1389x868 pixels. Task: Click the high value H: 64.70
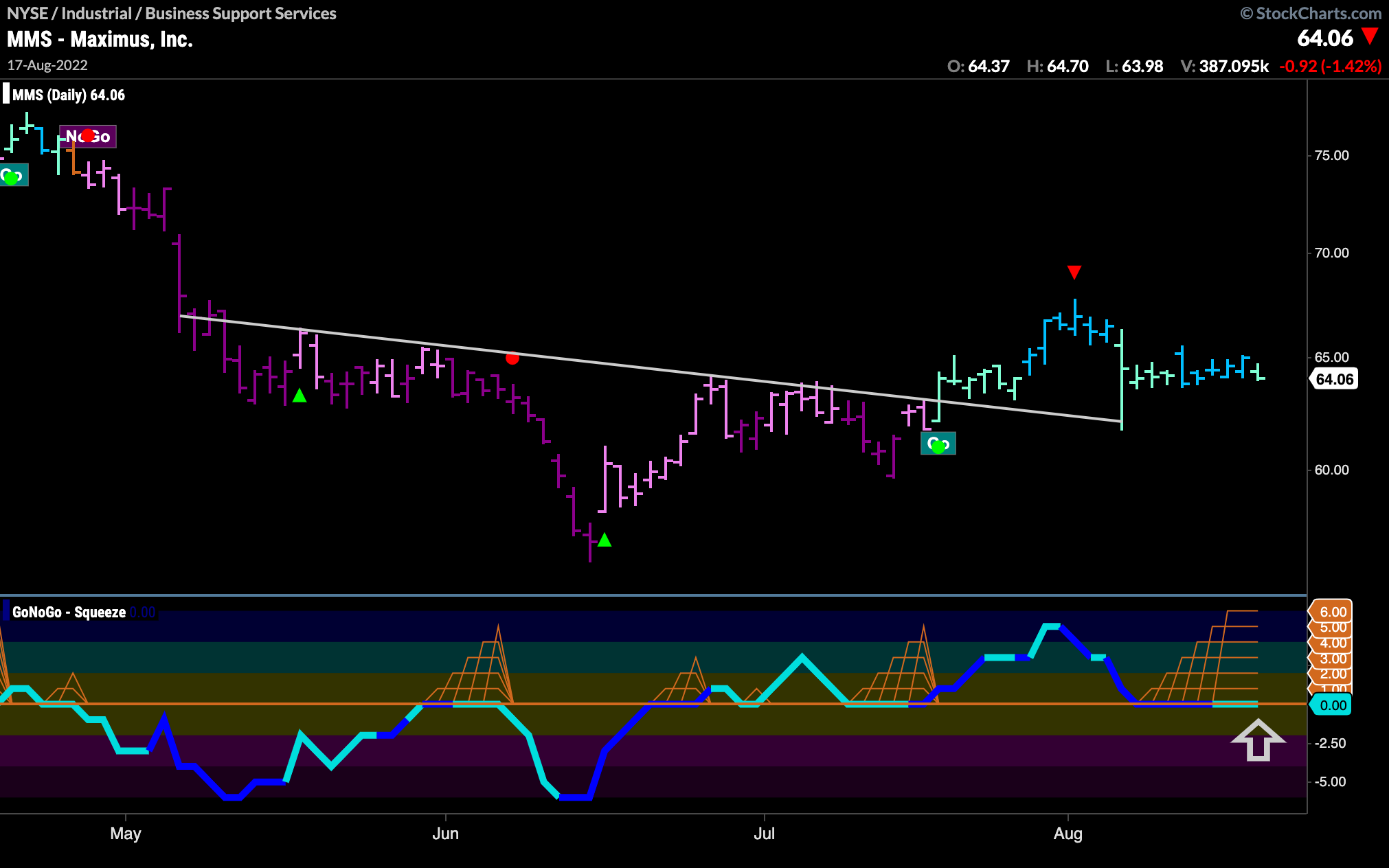coord(1057,66)
